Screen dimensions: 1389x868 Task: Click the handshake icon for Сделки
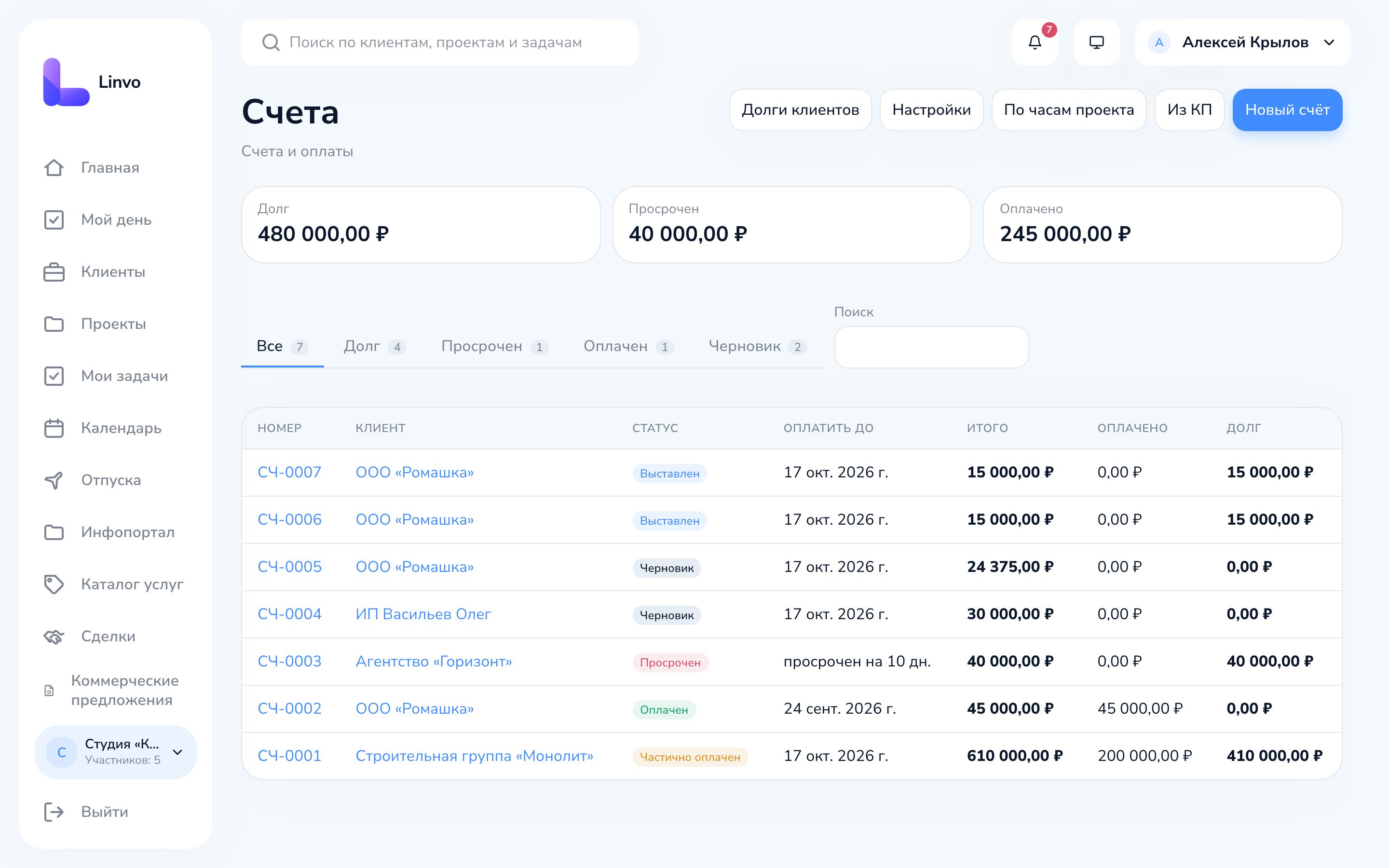[54, 637]
